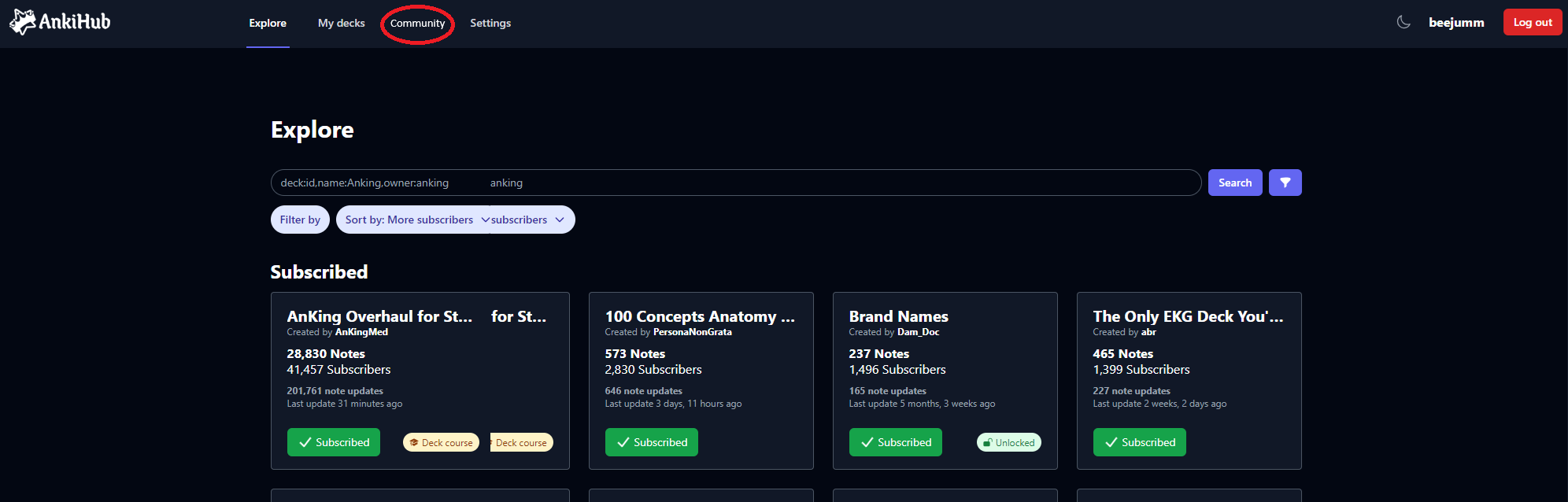Click 227 note updates text
Viewport: 1568px width, 502px height.
(1131, 391)
